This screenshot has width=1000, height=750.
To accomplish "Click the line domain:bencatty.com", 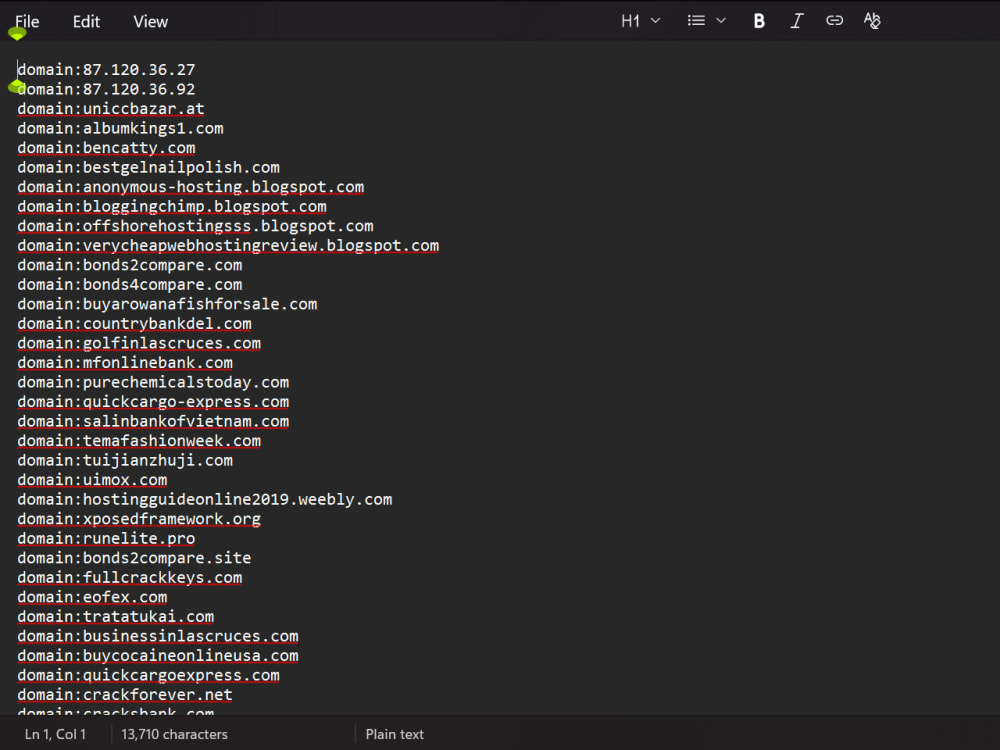I will pyautogui.click(x=106, y=148).
